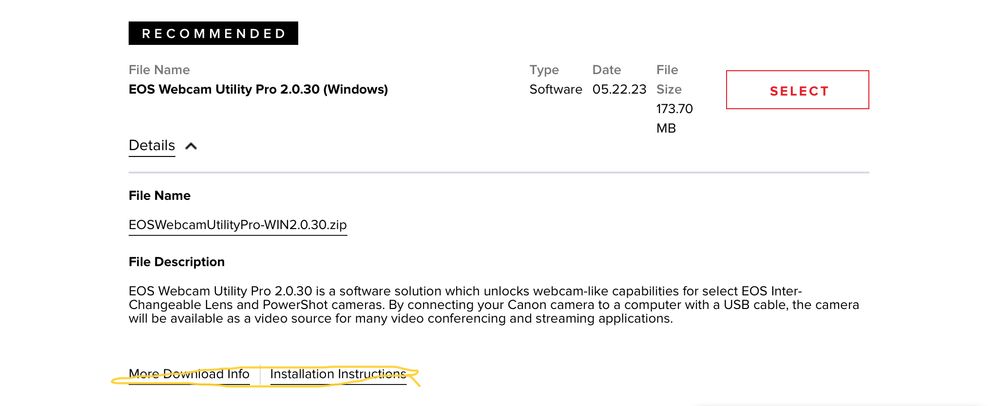Click the bold File Name heading in details
Viewport: 998px width, 406px height.
click(159, 196)
